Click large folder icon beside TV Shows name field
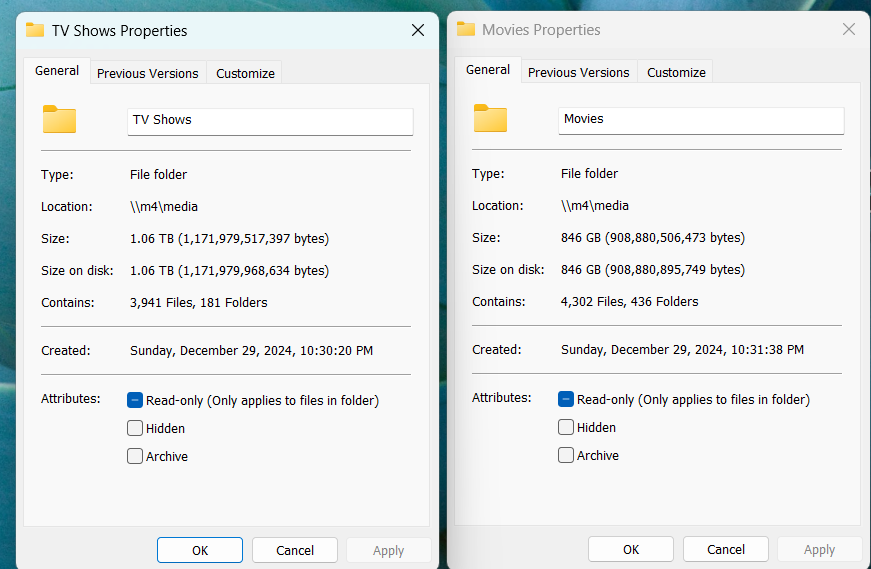The image size is (871, 569). tap(59, 119)
